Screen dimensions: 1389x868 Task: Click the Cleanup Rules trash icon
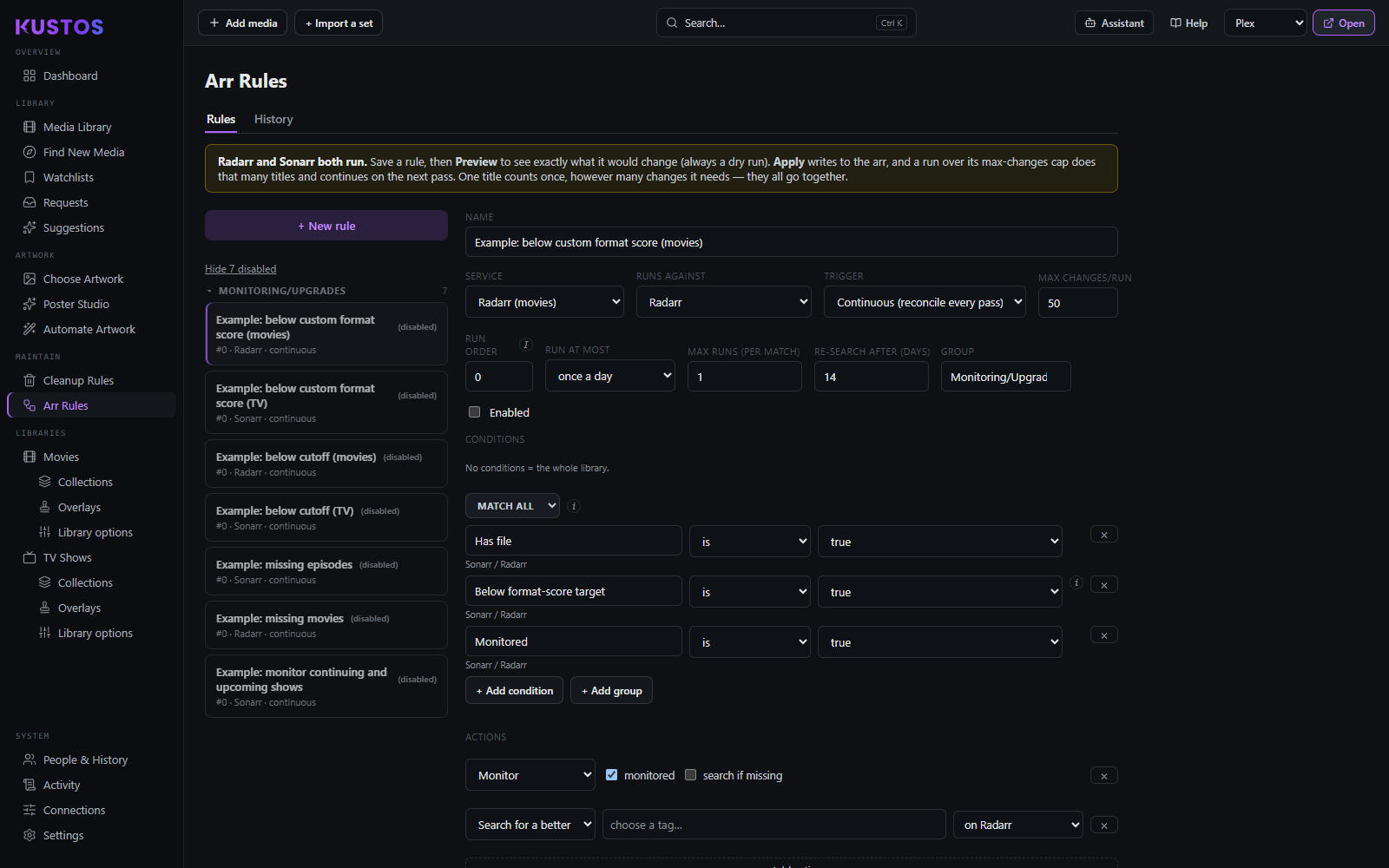(30, 380)
